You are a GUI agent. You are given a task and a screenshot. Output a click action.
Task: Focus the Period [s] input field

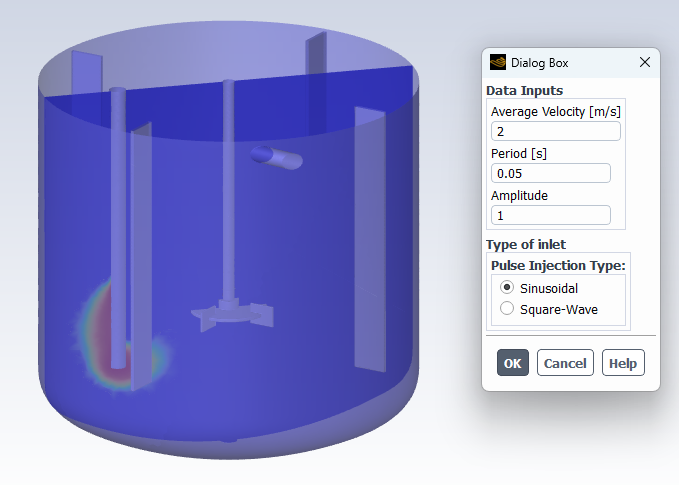tap(551, 173)
